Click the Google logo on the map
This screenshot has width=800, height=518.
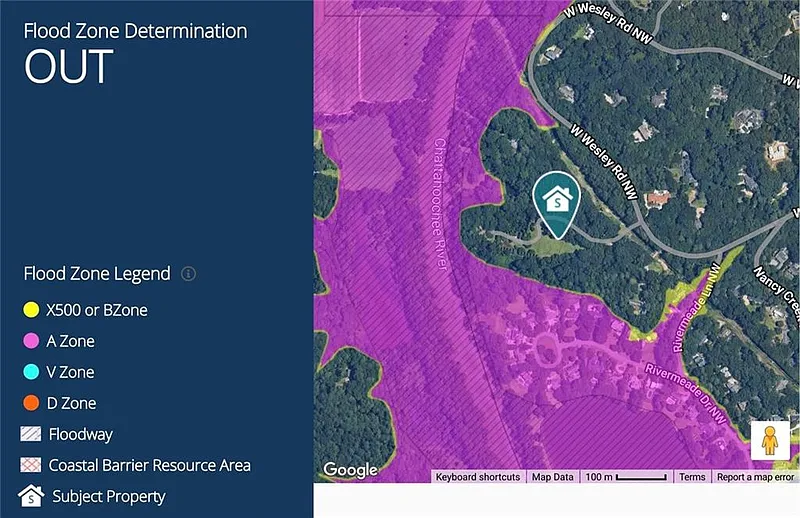point(351,470)
